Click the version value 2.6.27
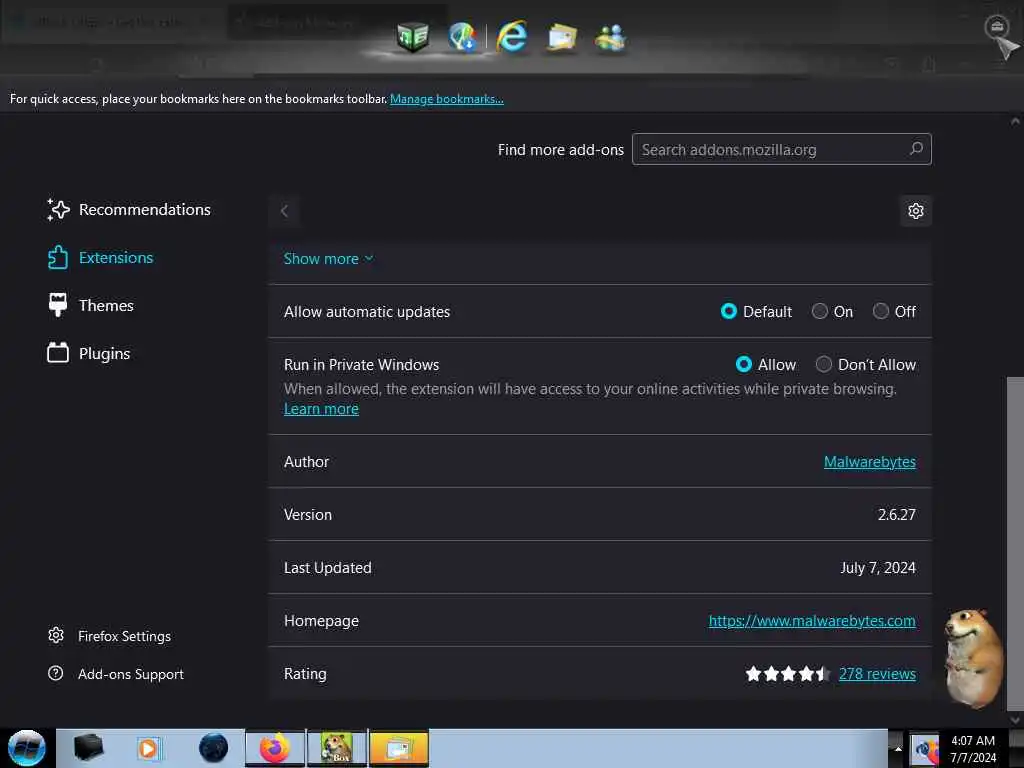1024x768 pixels. tap(897, 515)
